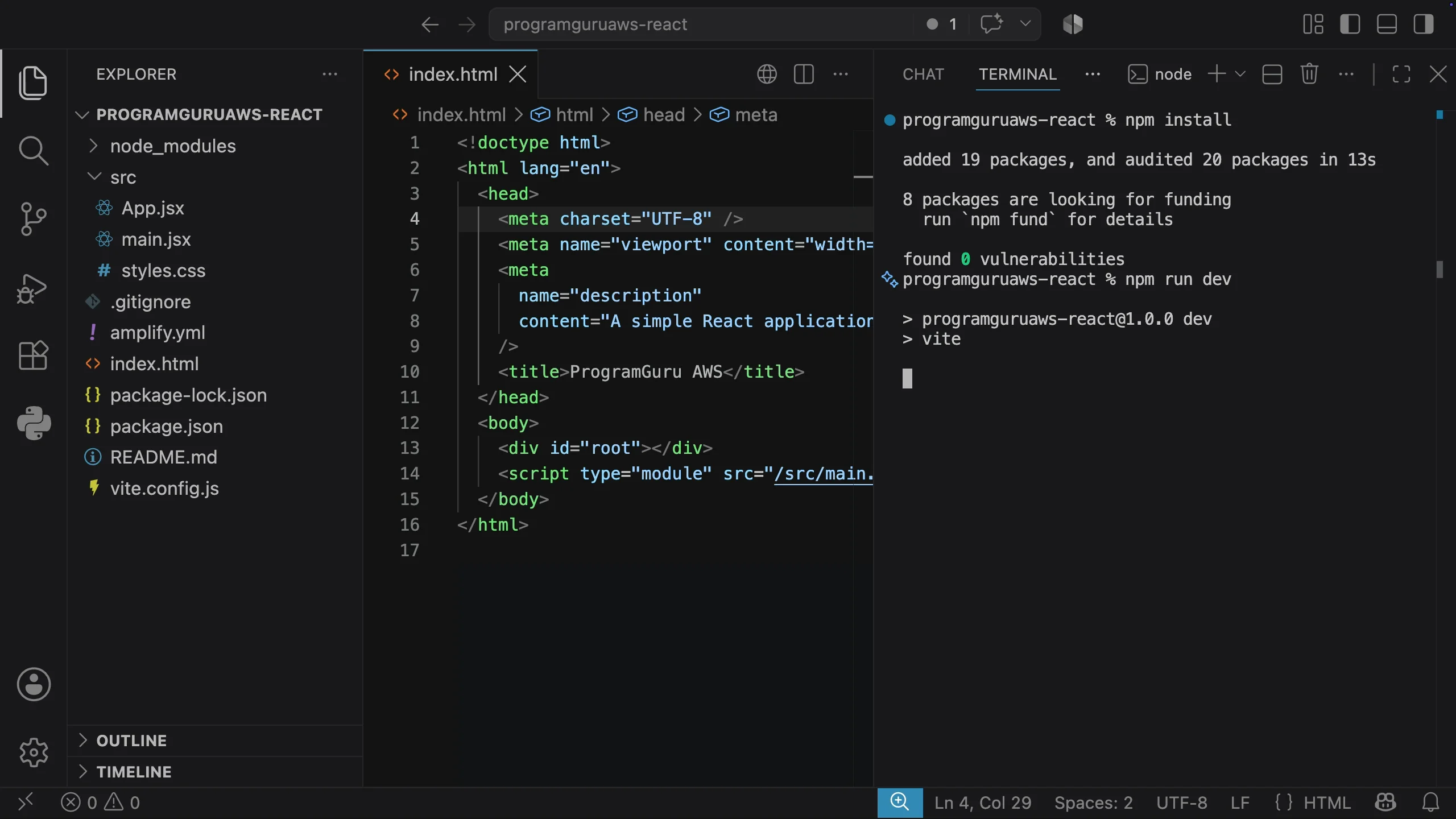
Task: Expand the node_modules folder
Action: click(215, 146)
